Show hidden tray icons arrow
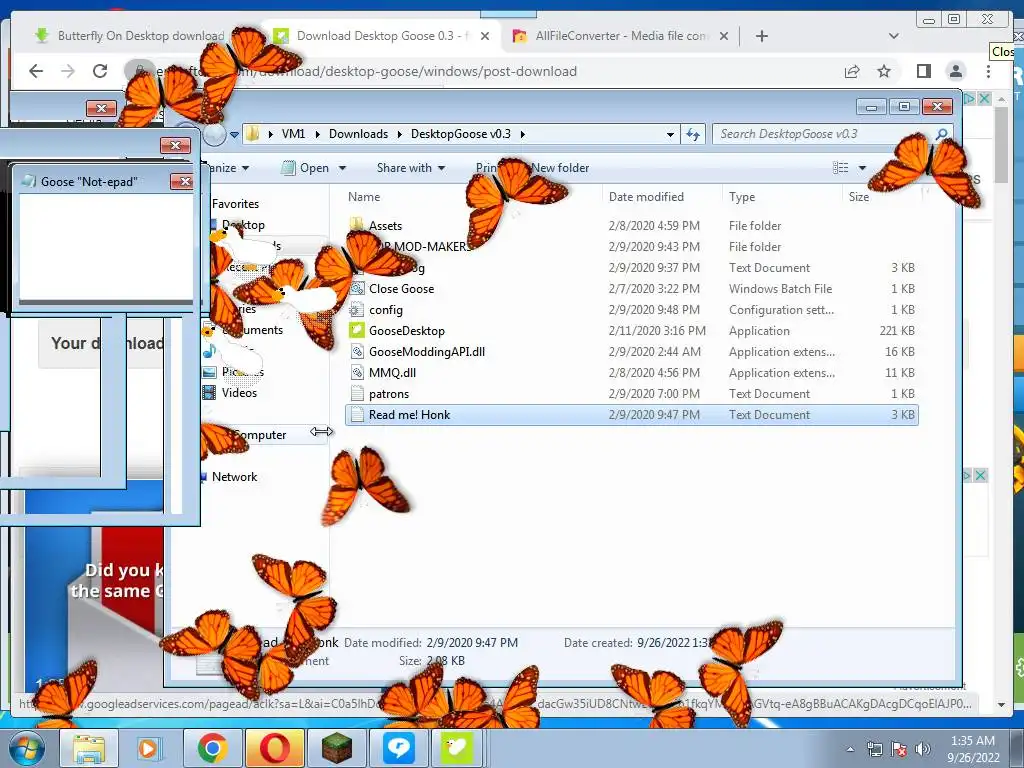The image size is (1024, 768). point(850,749)
